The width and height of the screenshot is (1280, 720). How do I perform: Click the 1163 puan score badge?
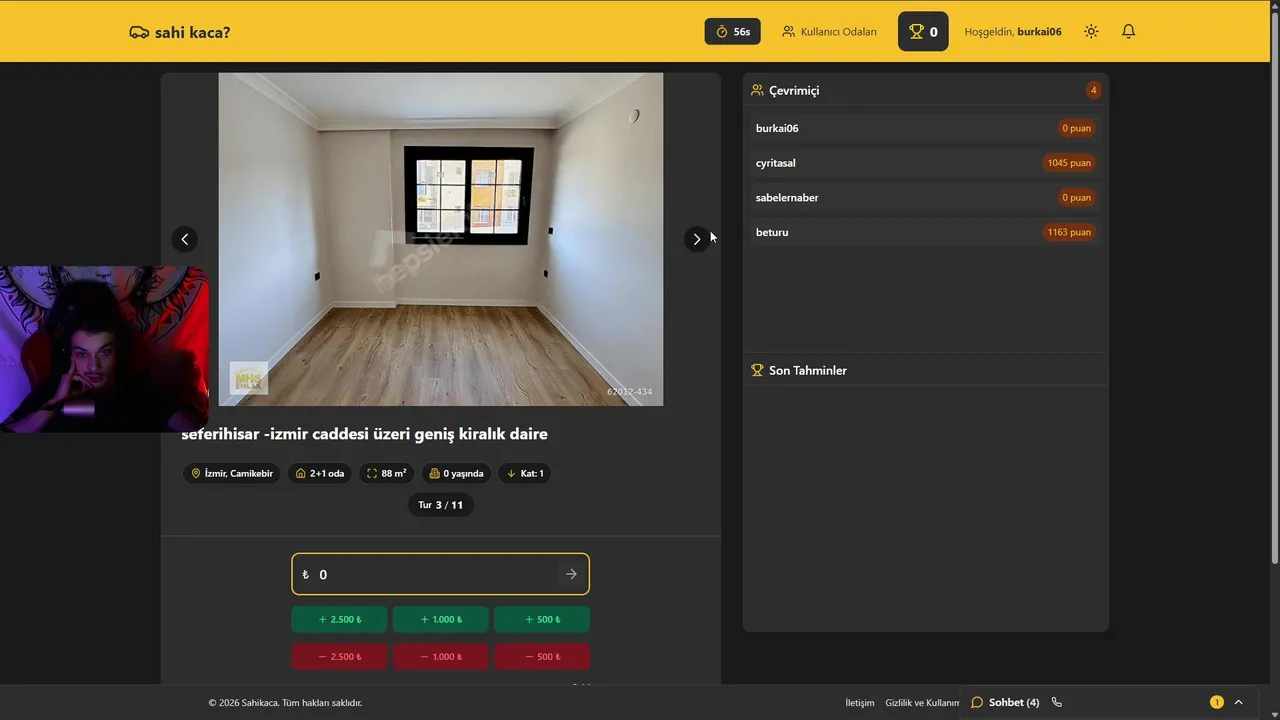tap(1068, 232)
